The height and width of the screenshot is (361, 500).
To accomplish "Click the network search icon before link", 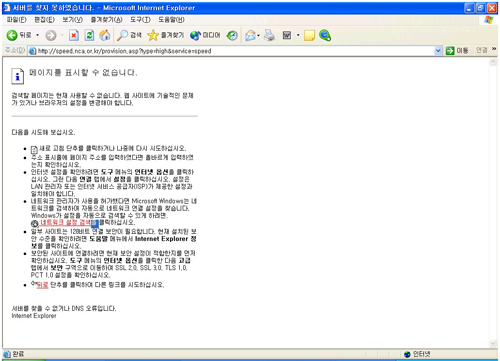I will point(35,224).
